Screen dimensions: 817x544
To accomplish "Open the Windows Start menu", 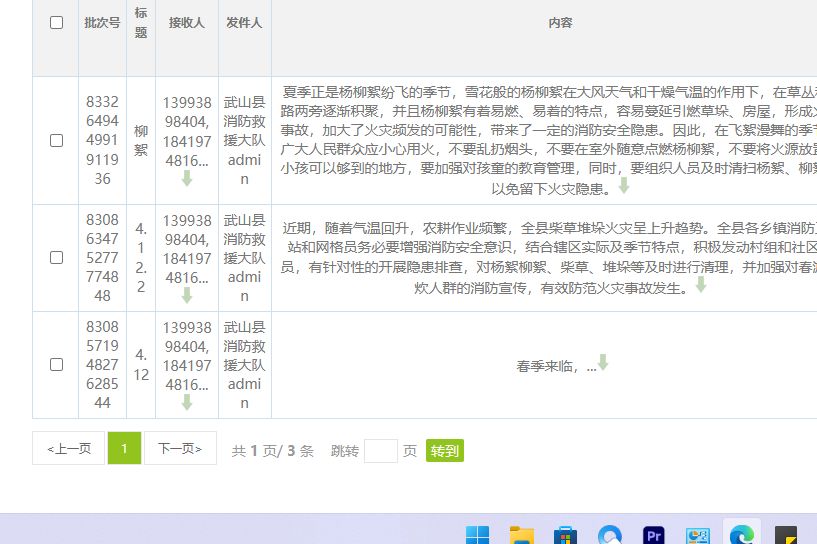I will pos(477,535).
